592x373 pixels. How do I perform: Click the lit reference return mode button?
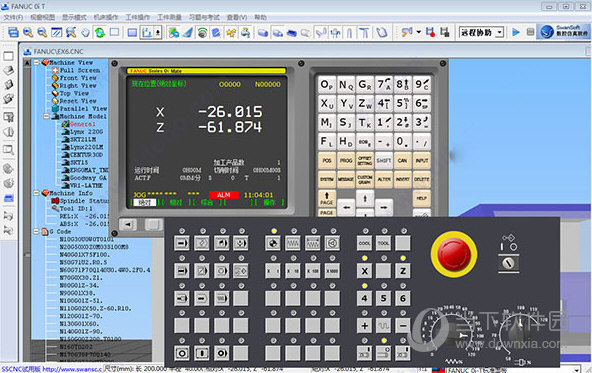click(273, 244)
